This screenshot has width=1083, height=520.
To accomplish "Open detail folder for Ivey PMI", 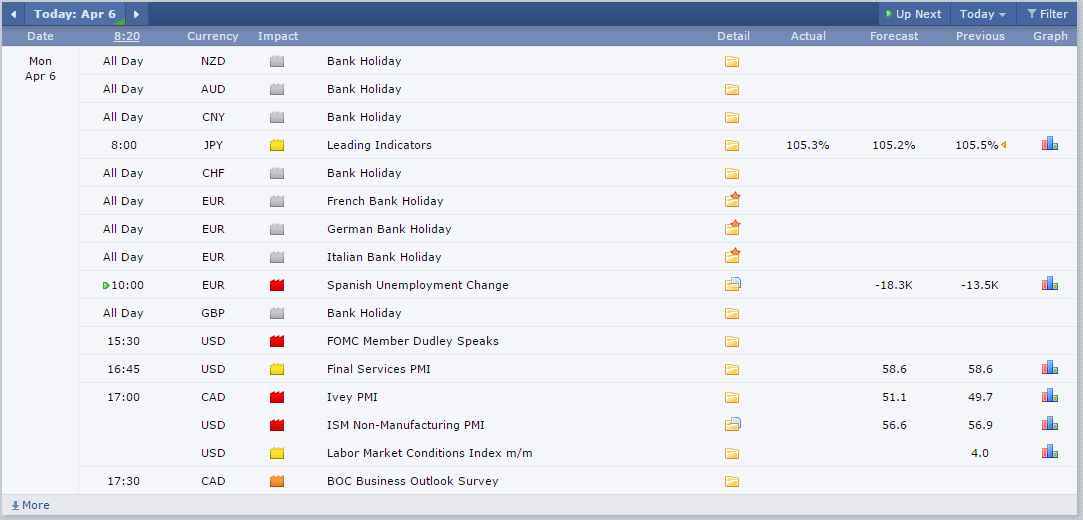I will pos(732,397).
